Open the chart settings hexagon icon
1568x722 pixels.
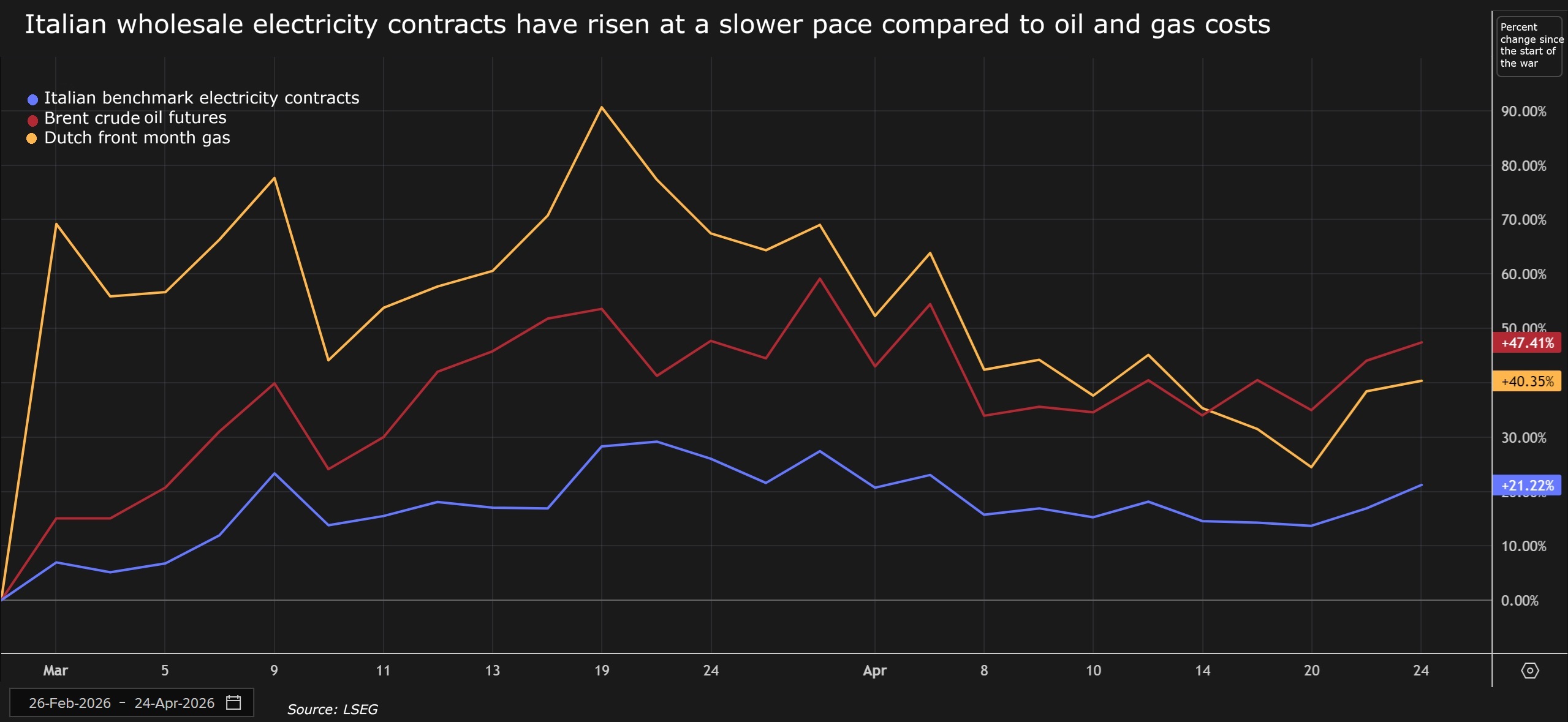coord(1529,671)
